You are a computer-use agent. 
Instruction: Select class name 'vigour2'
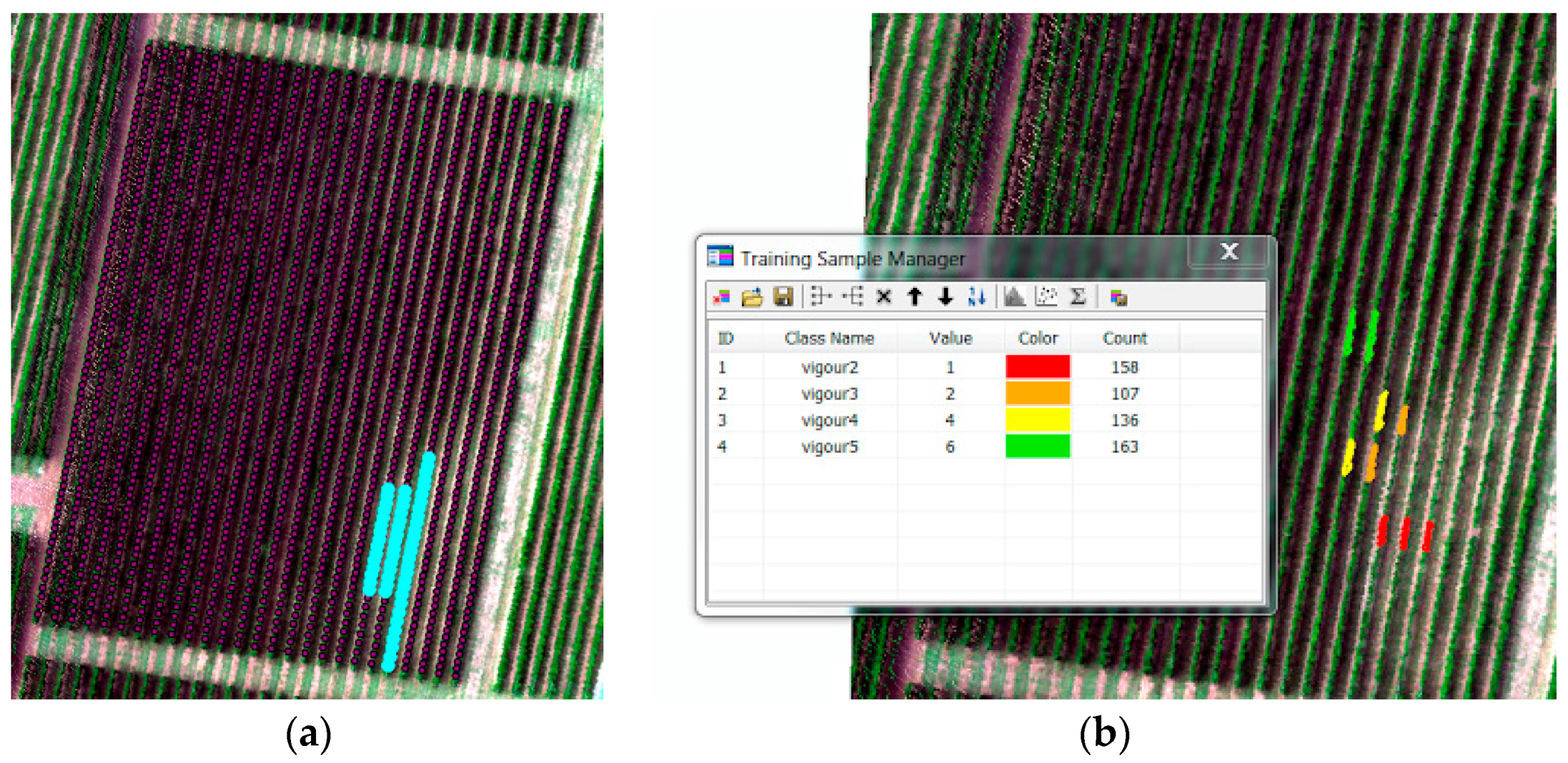click(x=829, y=367)
